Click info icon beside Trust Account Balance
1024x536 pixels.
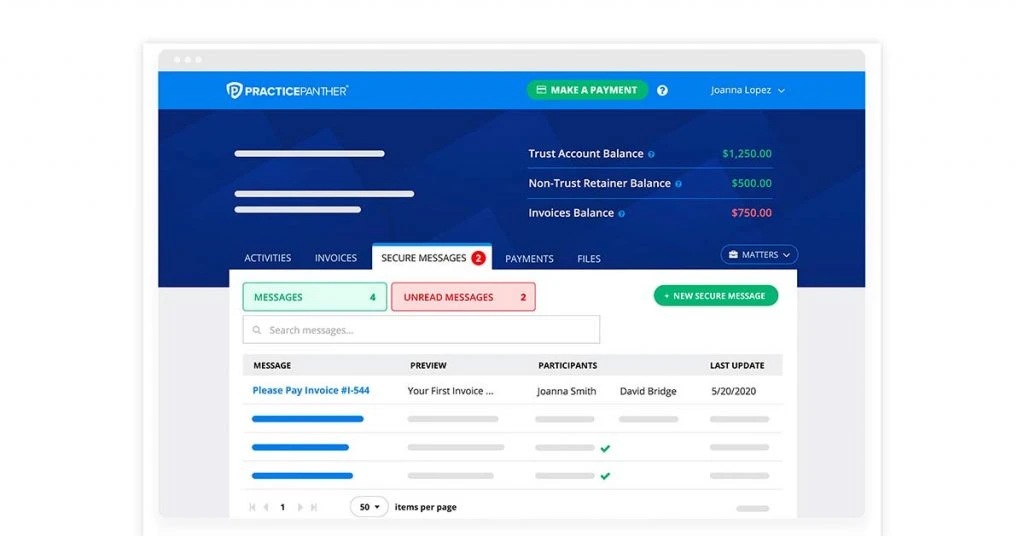pos(651,155)
